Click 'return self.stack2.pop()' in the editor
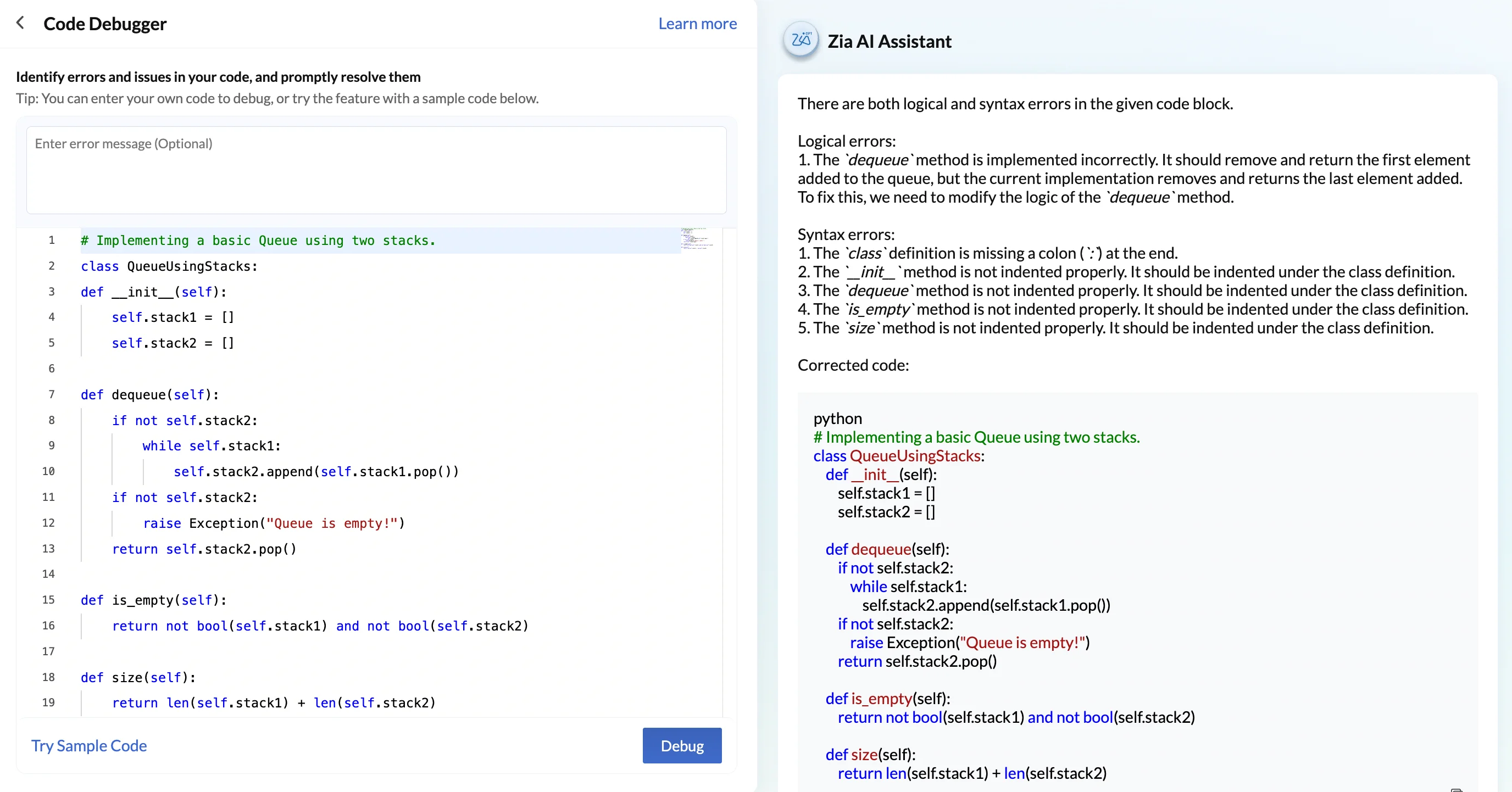This screenshot has width=1512, height=792. click(204, 549)
